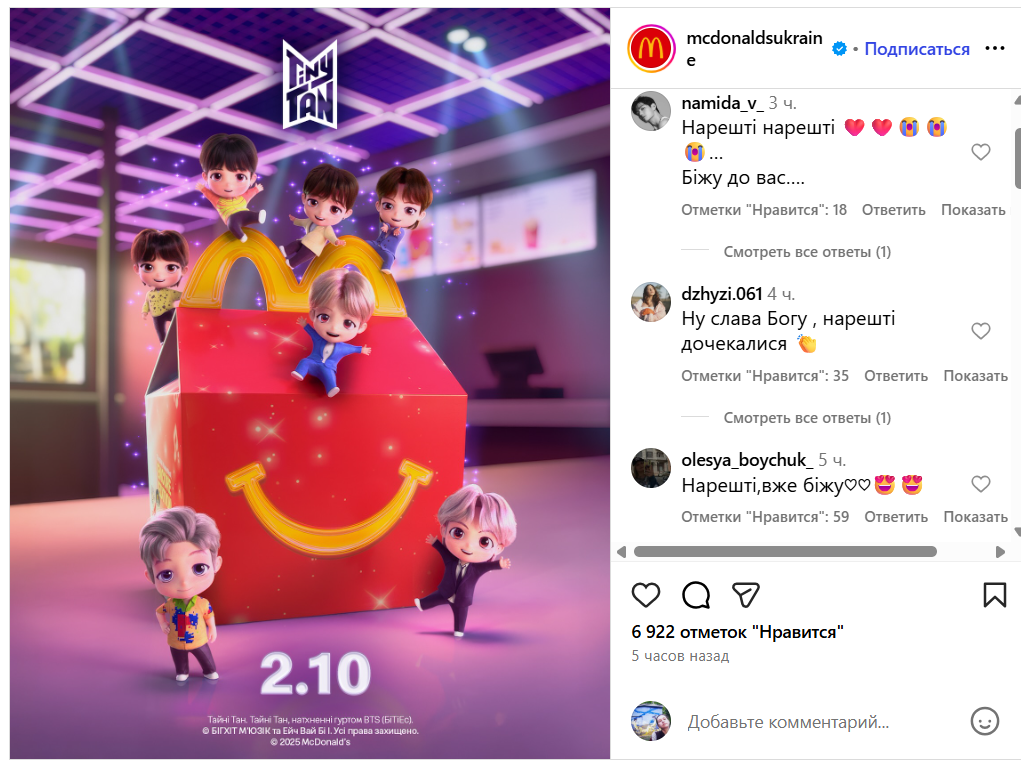Screen dimensions: 1021x760
Task: Click the McDonald's profile avatar
Action: pos(650,48)
